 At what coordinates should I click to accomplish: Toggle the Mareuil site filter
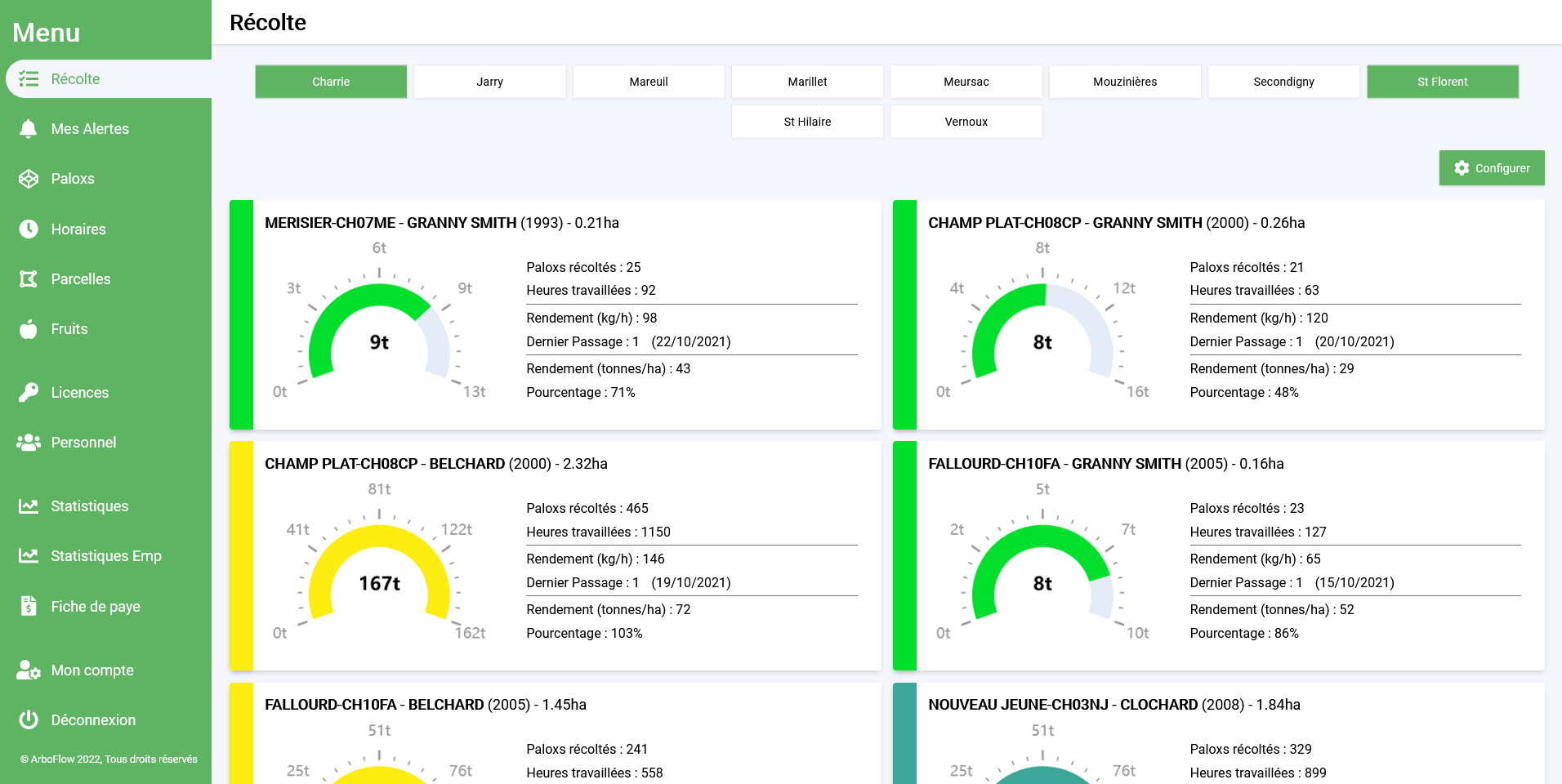click(x=649, y=82)
